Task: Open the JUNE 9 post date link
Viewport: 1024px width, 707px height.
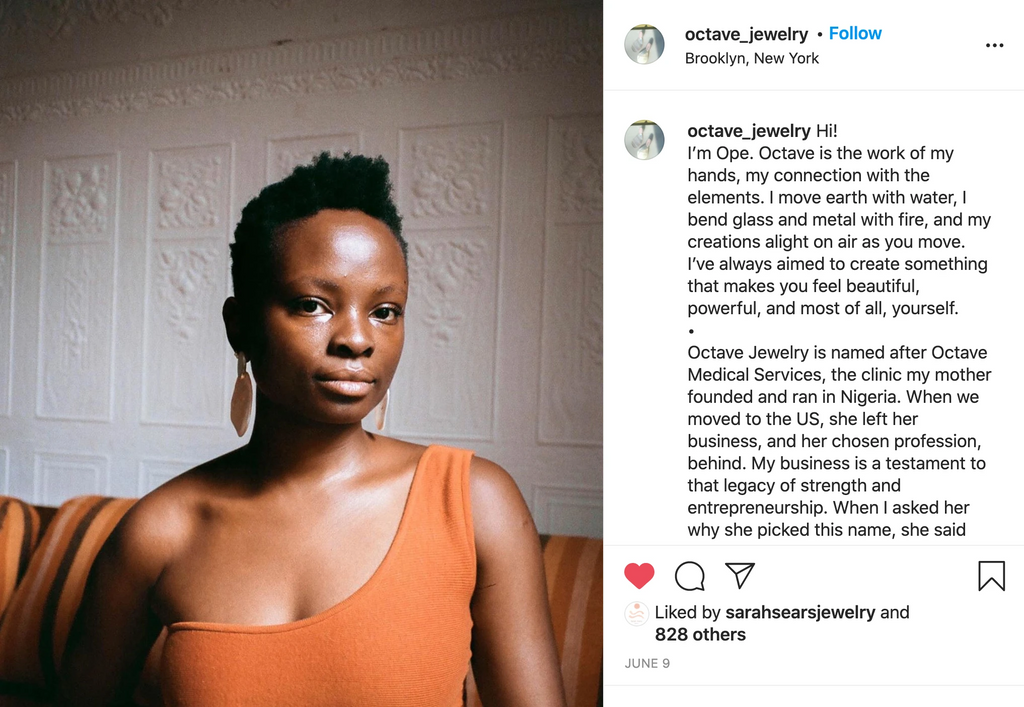Action: pos(647,663)
